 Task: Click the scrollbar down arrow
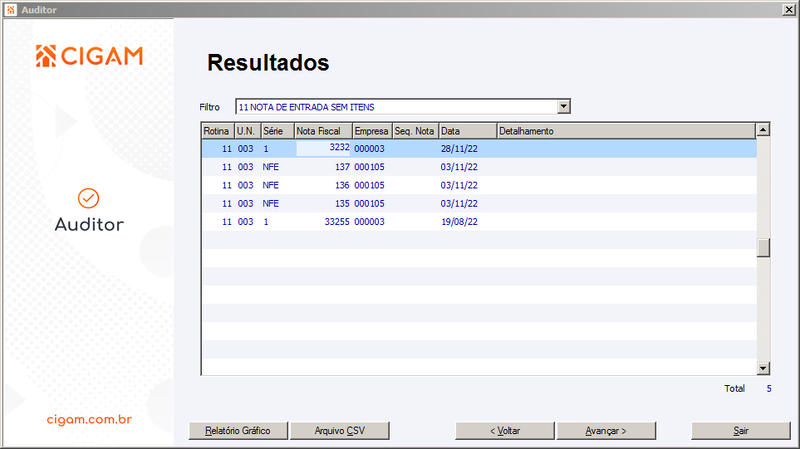click(x=763, y=368)
